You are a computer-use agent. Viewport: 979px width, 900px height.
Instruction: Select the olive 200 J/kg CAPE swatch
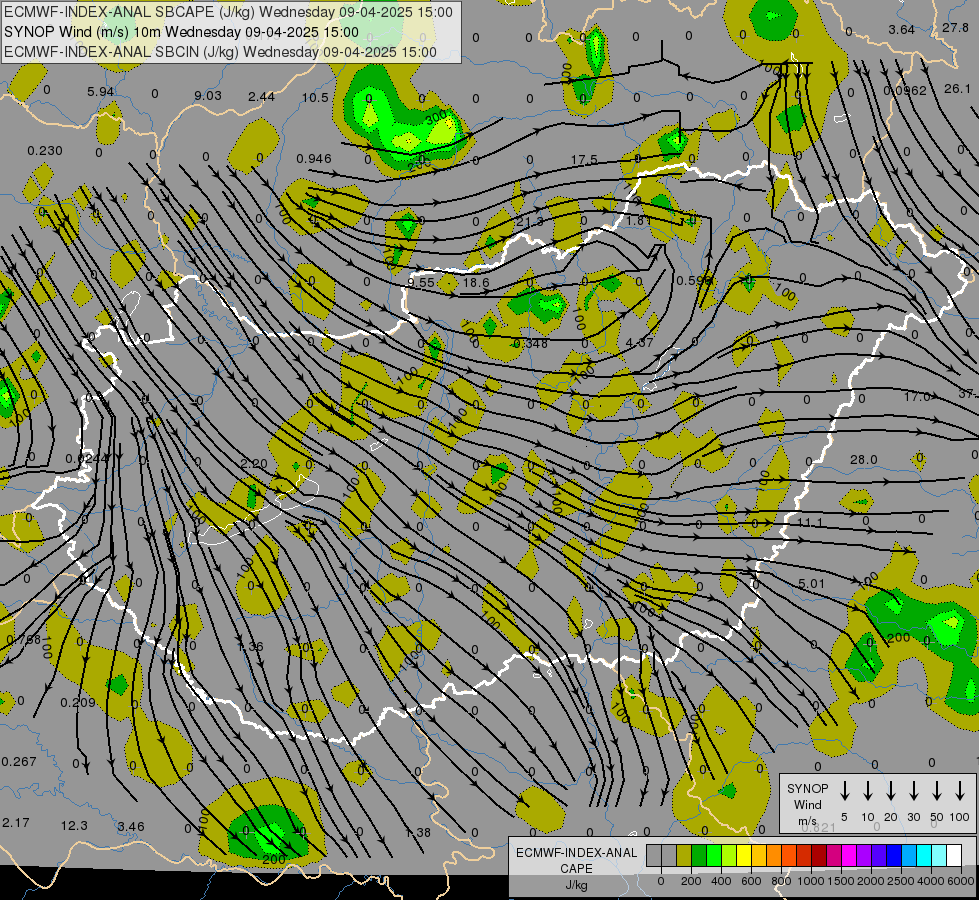(x=684, y=856)
